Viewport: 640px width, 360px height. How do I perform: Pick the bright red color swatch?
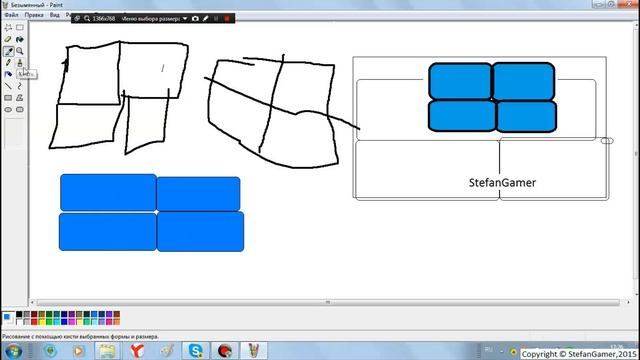[x=34, y=322]
